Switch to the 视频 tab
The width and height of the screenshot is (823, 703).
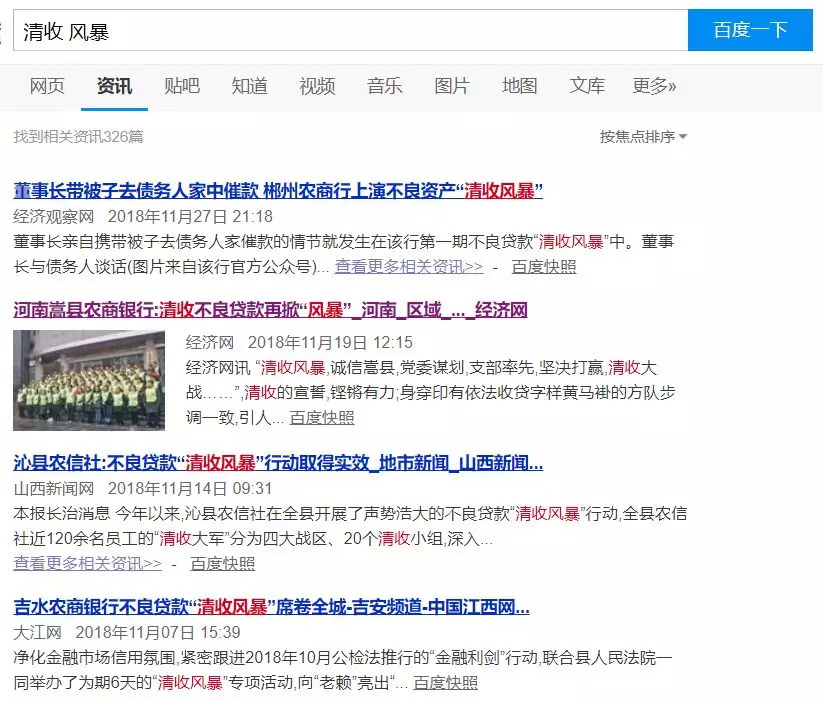pyautogui.click(x=317, y=86)
